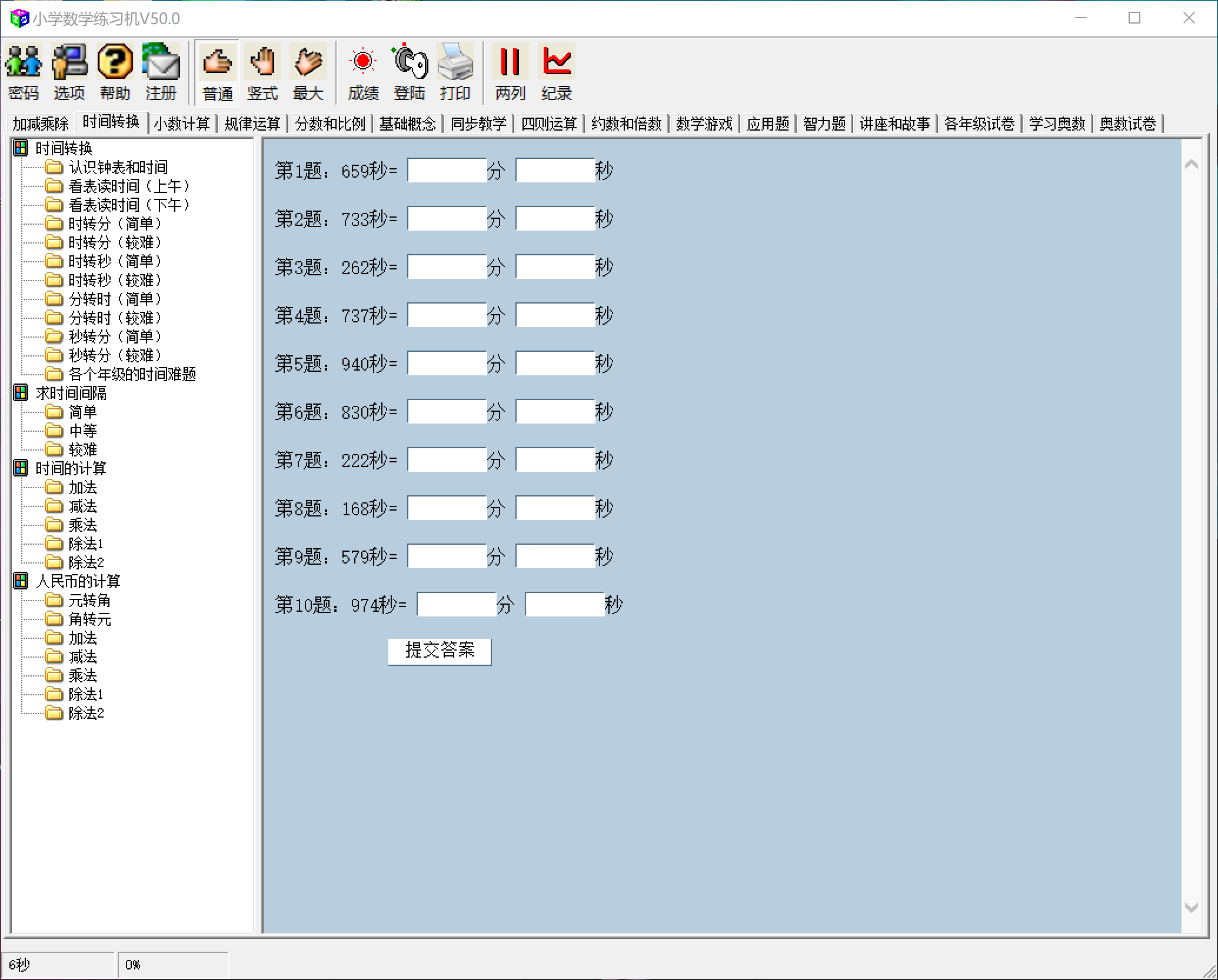Screen dimensions: 1218x980
Task: Click the app icon in title bar
Action: [19, 18]
